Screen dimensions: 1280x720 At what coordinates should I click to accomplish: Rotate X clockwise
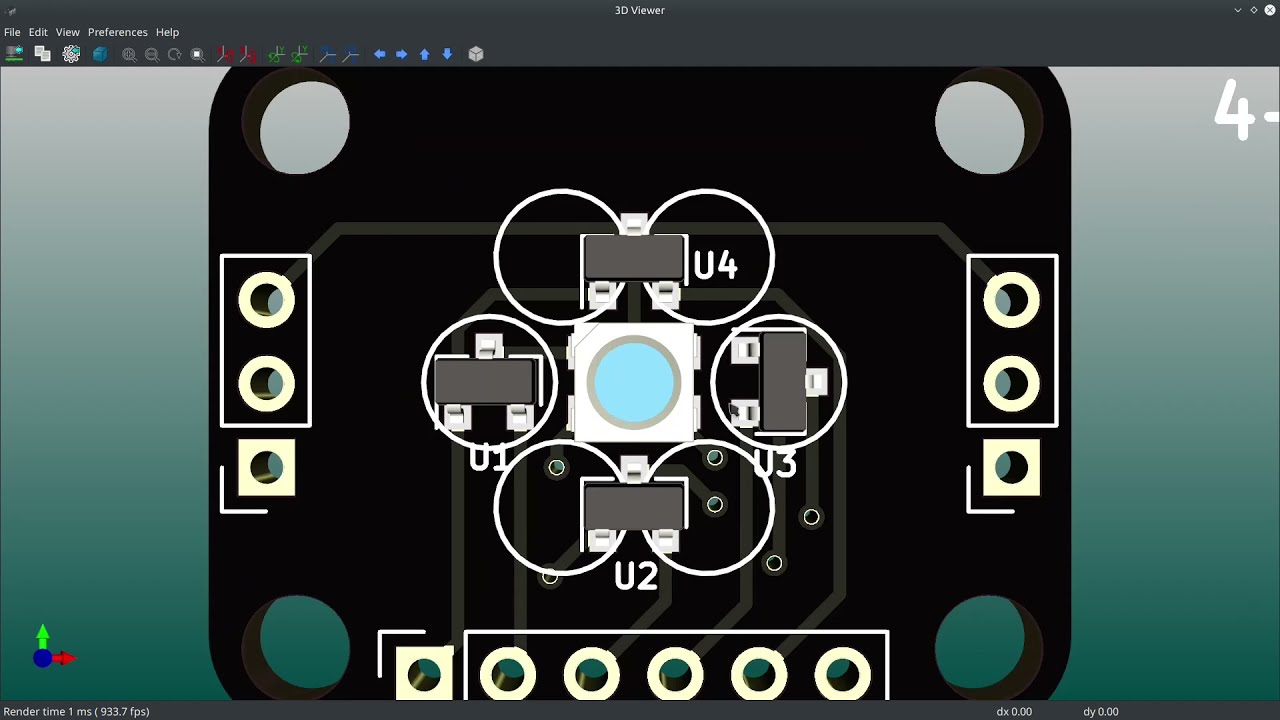226,54
